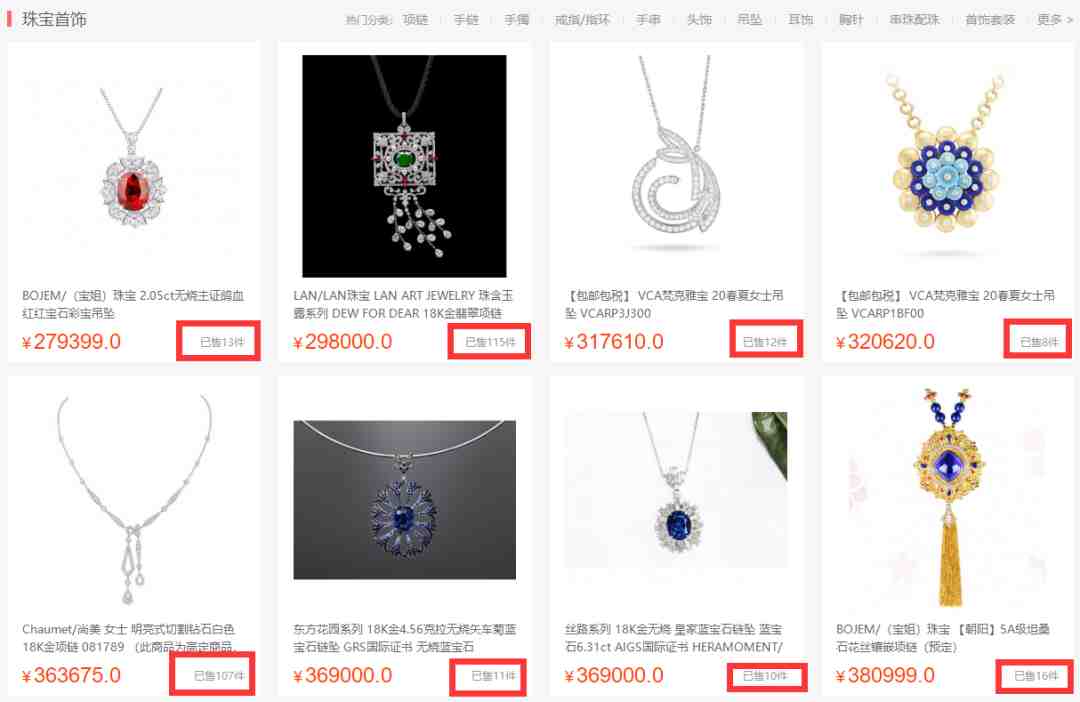
Task: Open the 项链 category link
Action: click(415, 19)
